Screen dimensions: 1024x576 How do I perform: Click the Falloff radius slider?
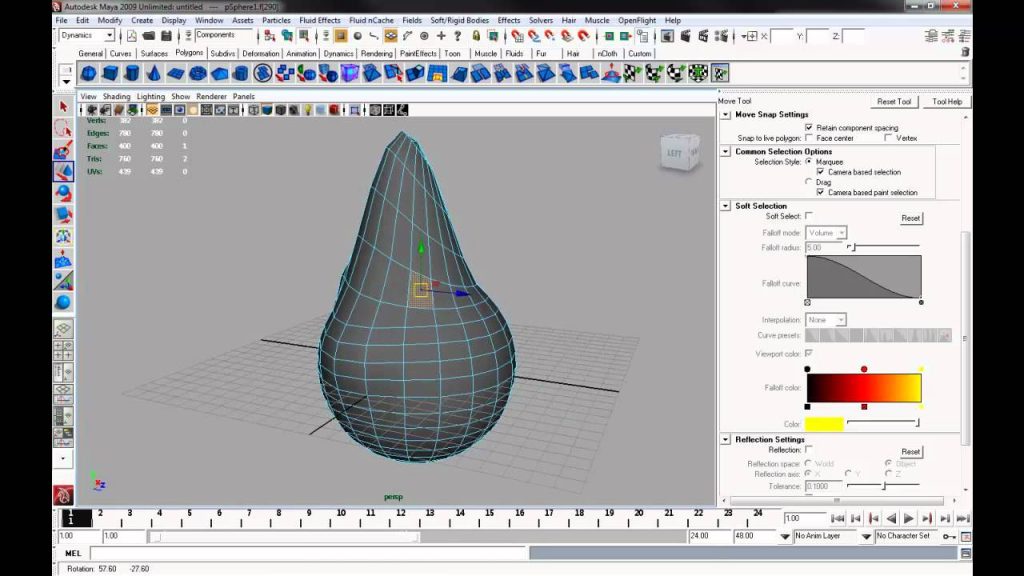coord(883,247)
